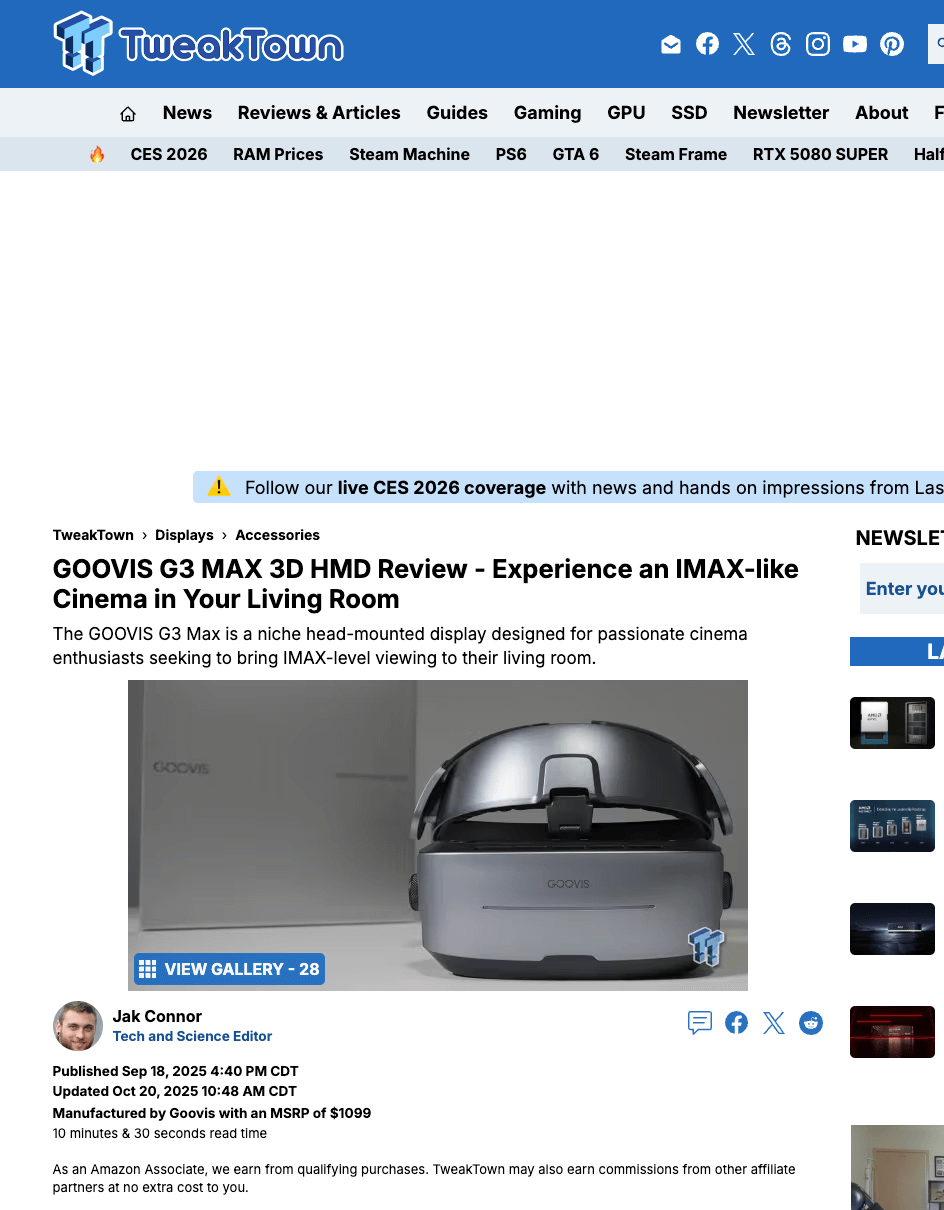944x1210 pixels.
Task: Share the article on X below image
Action: tap(774, 1022)
